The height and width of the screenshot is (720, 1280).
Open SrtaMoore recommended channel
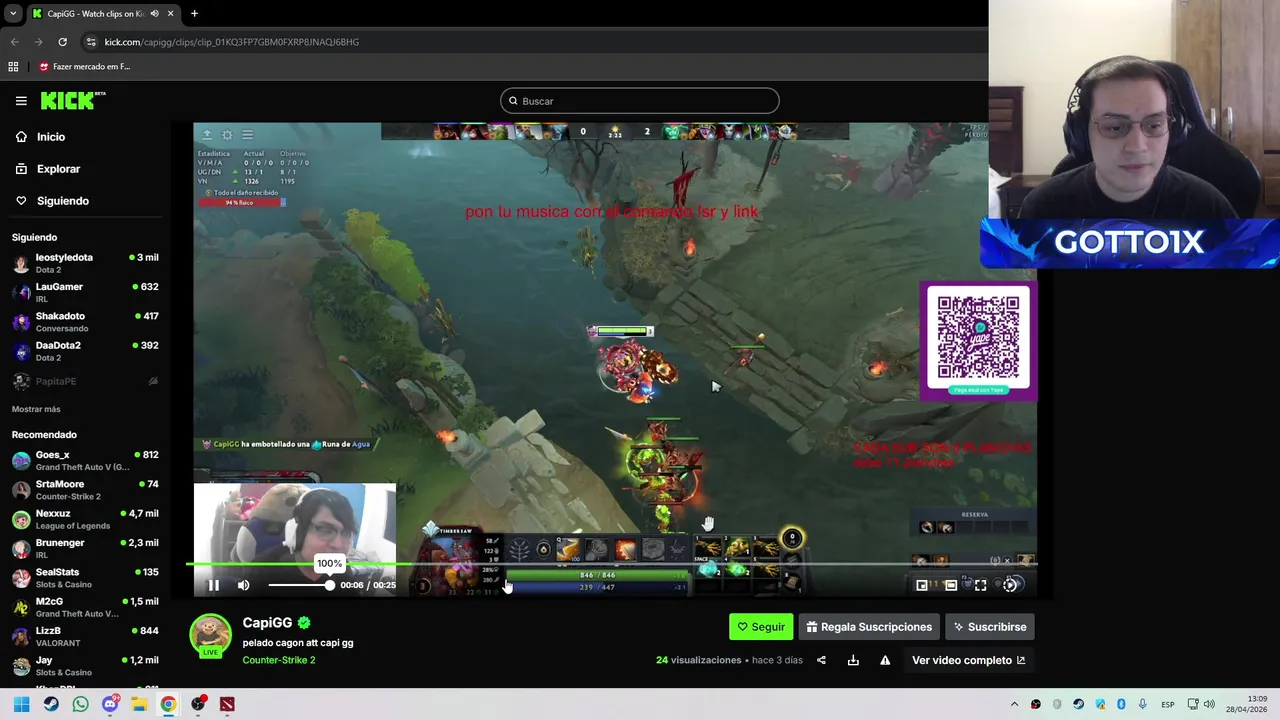(x=85, y=490)
